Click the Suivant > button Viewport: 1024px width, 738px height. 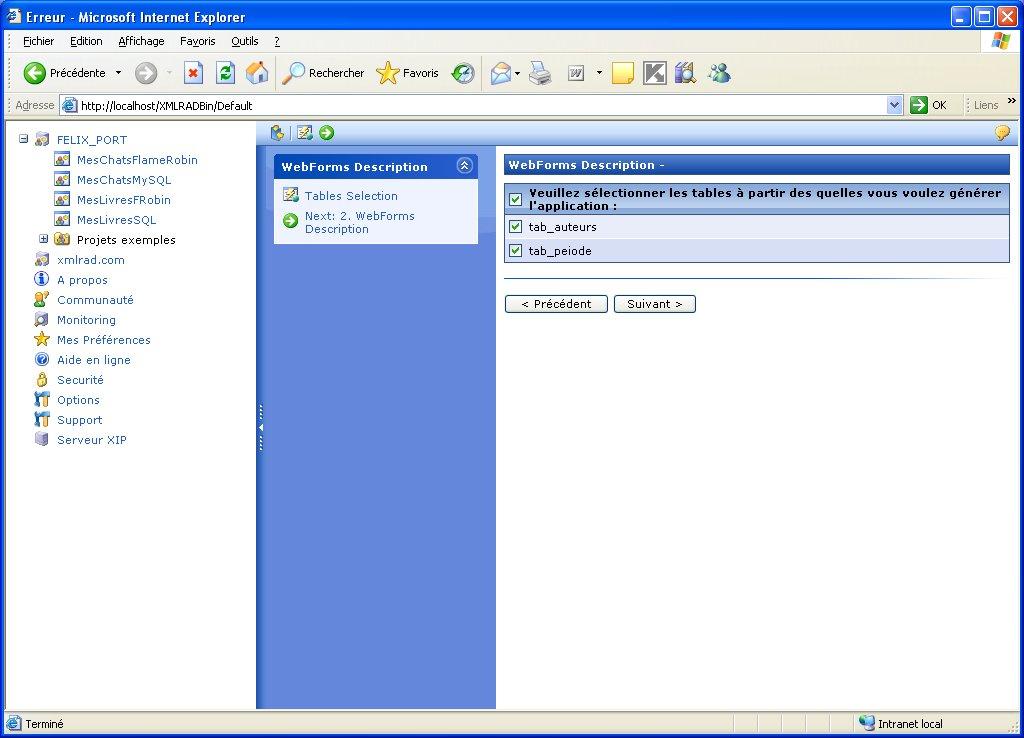click(x=654, y=304)
